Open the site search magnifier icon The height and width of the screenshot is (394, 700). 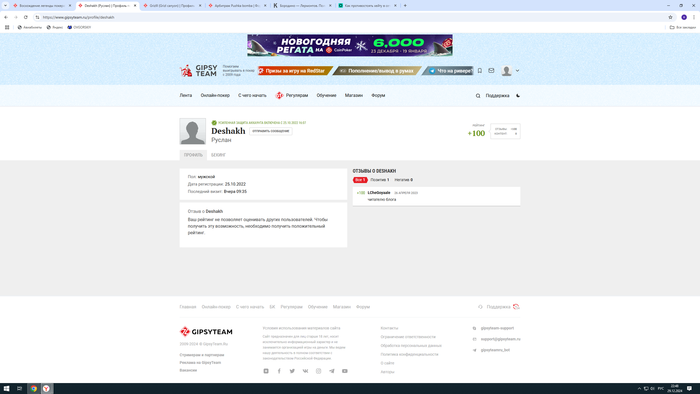click(x=478, y=95)
